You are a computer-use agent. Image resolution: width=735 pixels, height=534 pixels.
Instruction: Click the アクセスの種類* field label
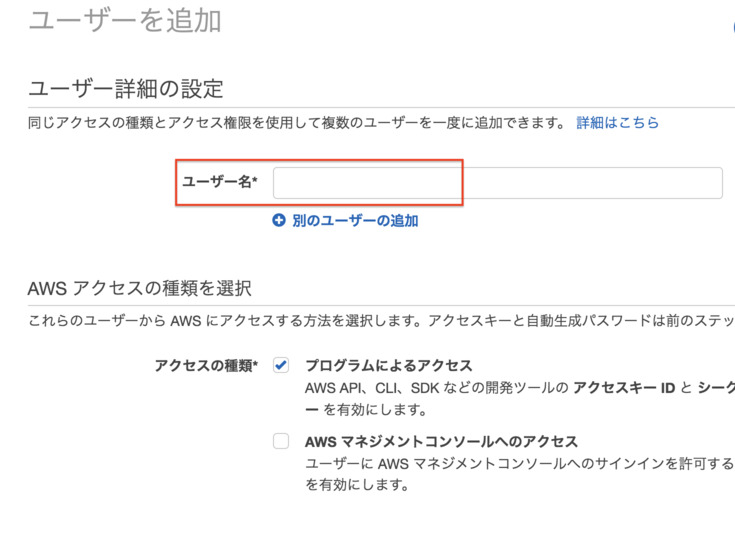[x=206, y=366]
